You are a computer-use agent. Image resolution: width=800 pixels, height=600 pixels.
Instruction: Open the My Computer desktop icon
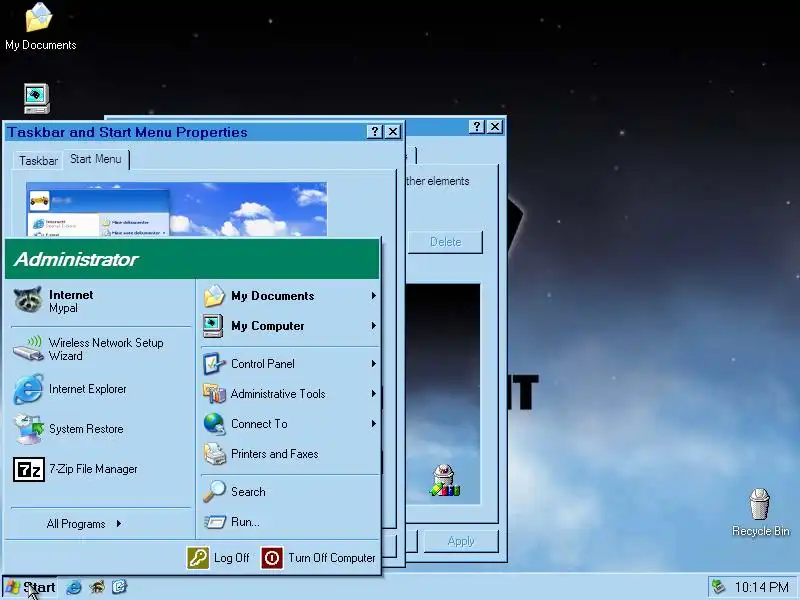point(37,98)
